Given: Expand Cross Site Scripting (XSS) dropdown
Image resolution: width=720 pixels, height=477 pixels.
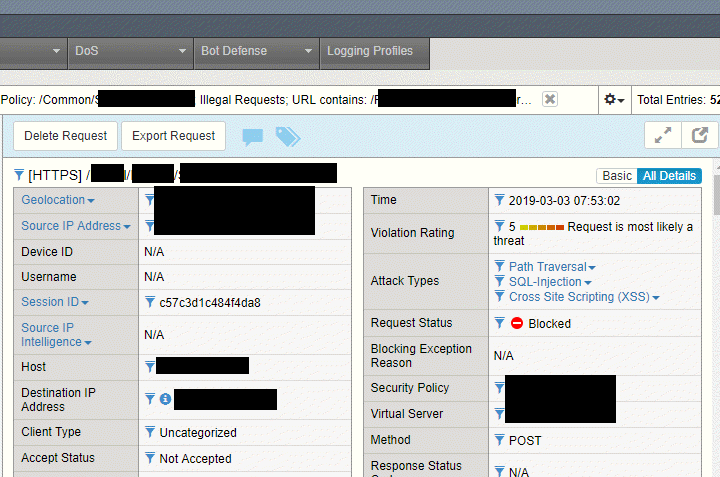Looking at the screenshot, I should [656, 298].
